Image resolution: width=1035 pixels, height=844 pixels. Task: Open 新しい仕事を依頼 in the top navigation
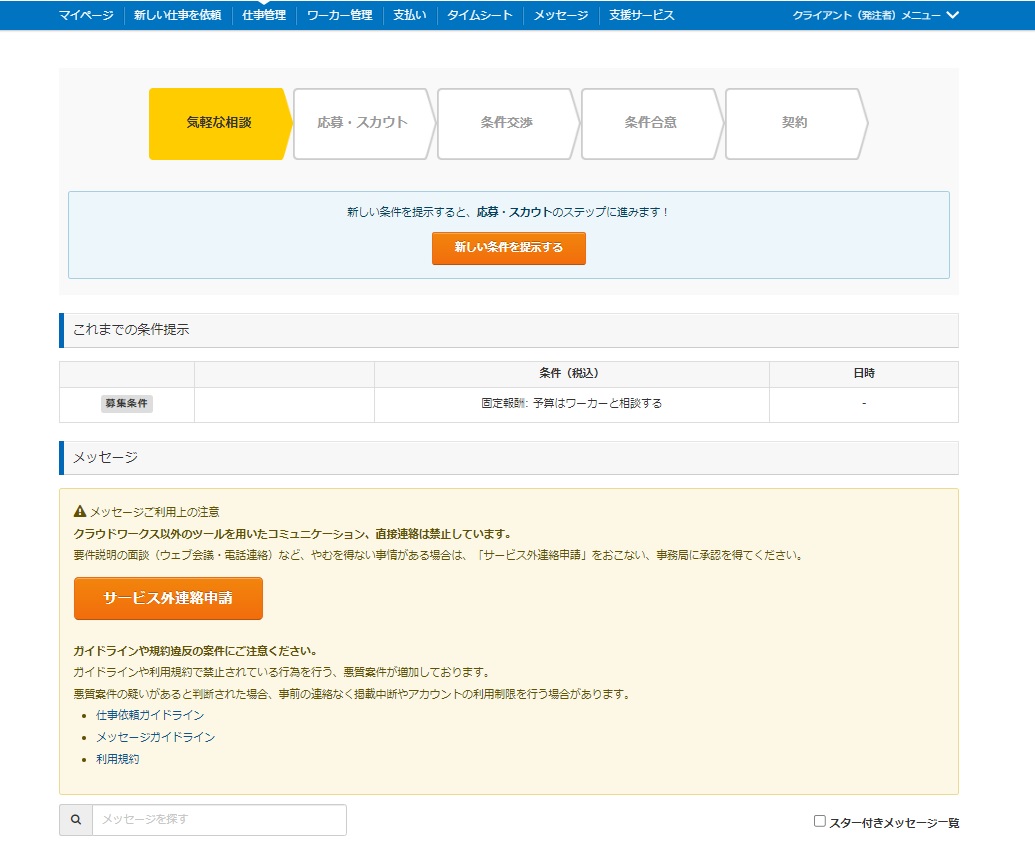(x=178, y=15)
